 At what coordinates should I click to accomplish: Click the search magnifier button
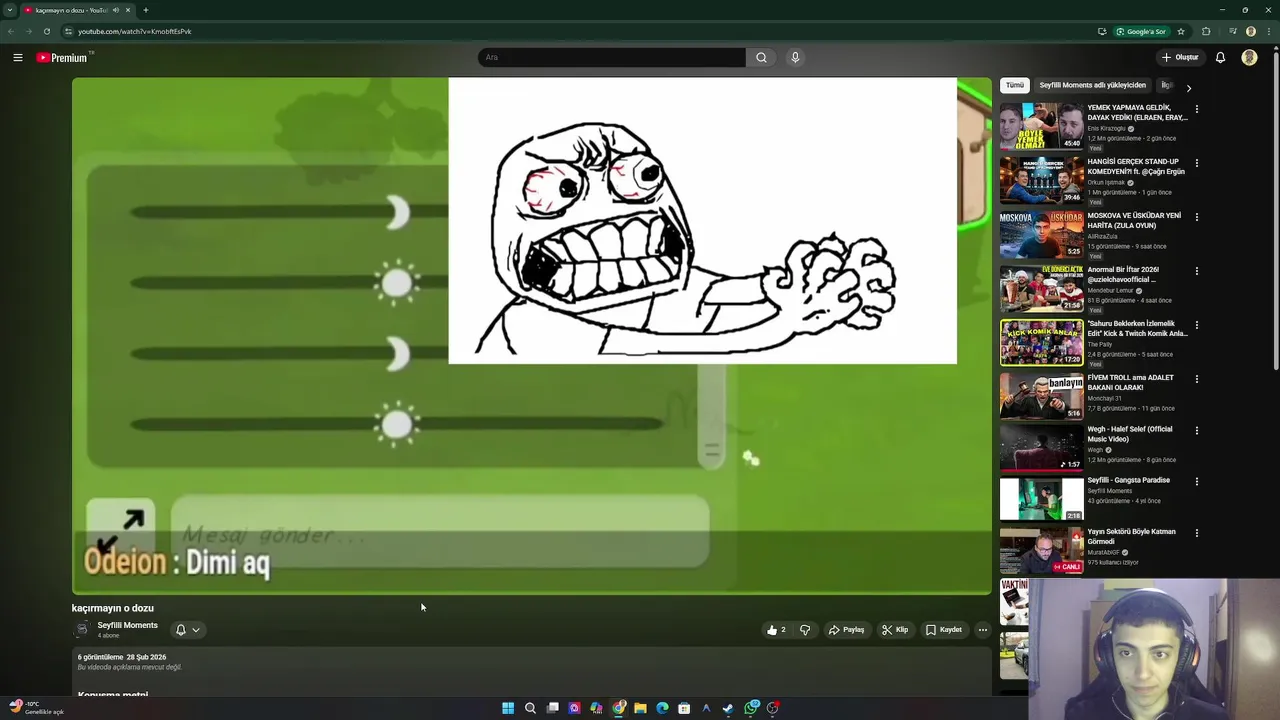(761, 58)
